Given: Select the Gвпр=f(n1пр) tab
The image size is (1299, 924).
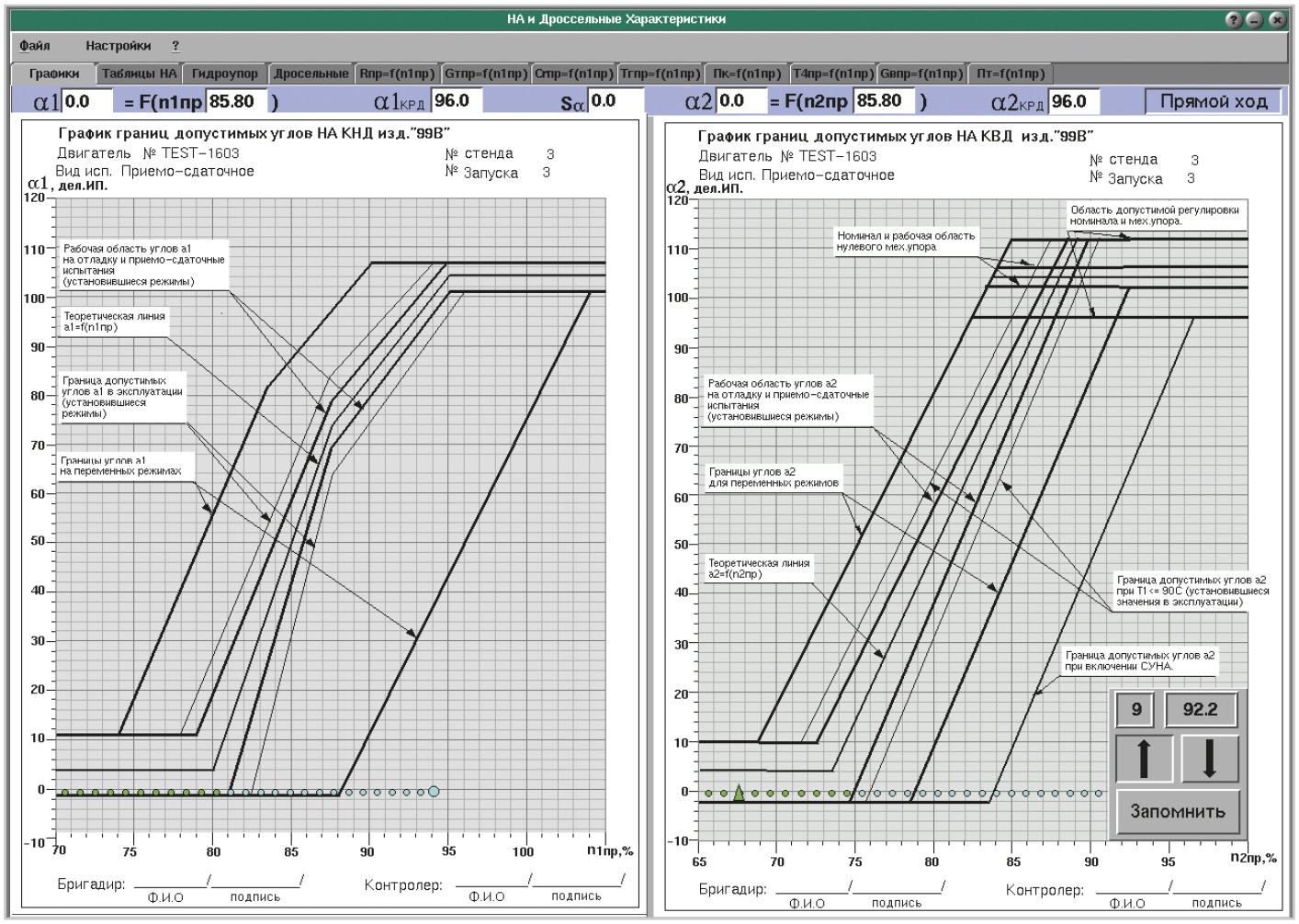Looking at the screenshot, I should click(921, 73).
